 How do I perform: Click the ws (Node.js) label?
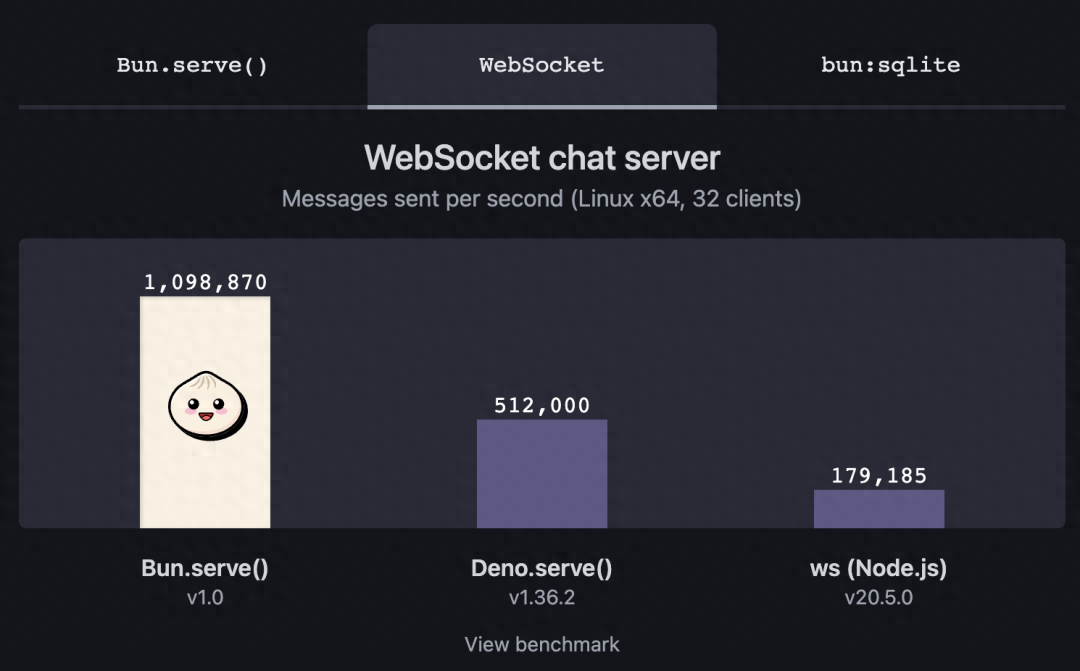[x=879, y=568]
